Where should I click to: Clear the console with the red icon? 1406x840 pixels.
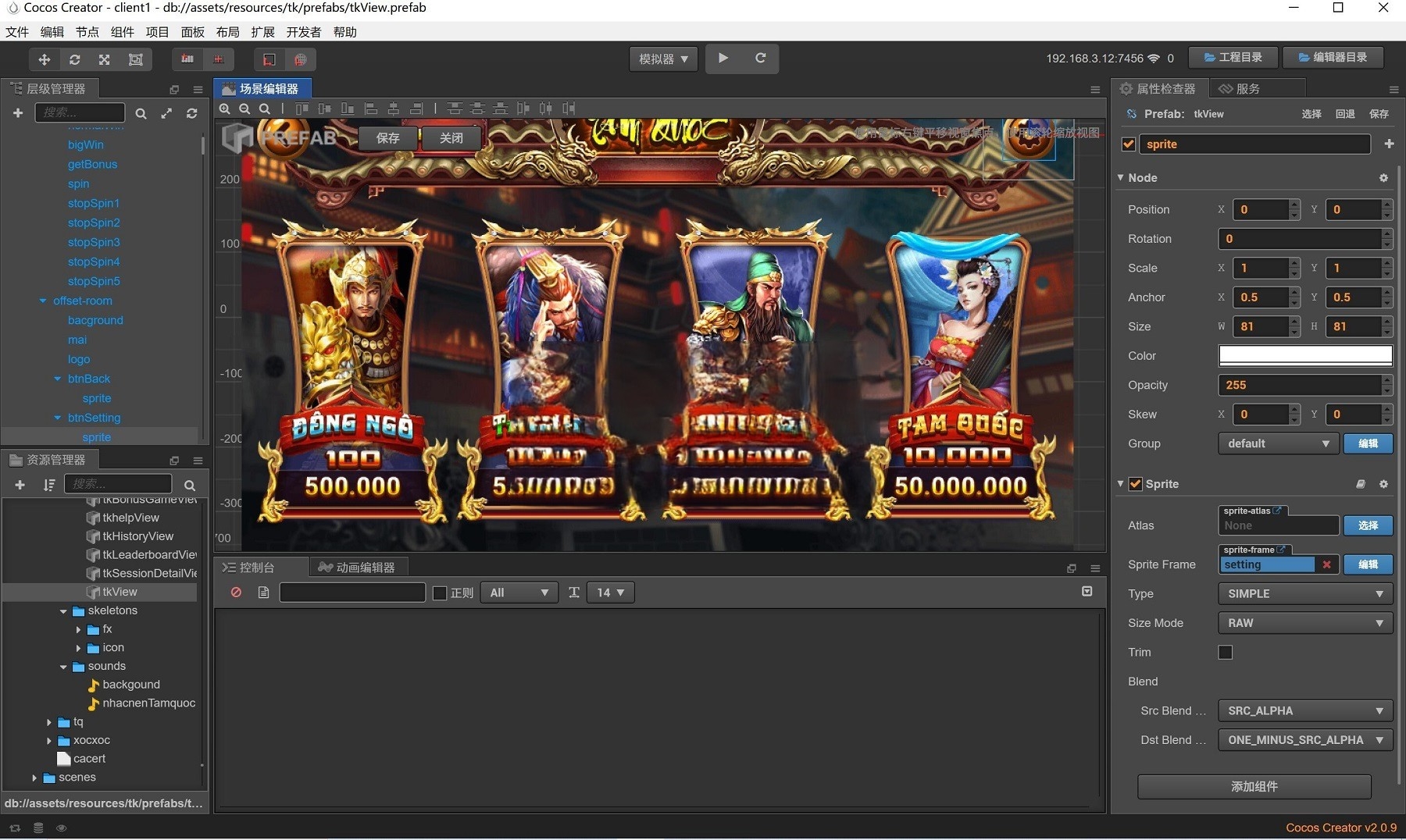(236, 593)
